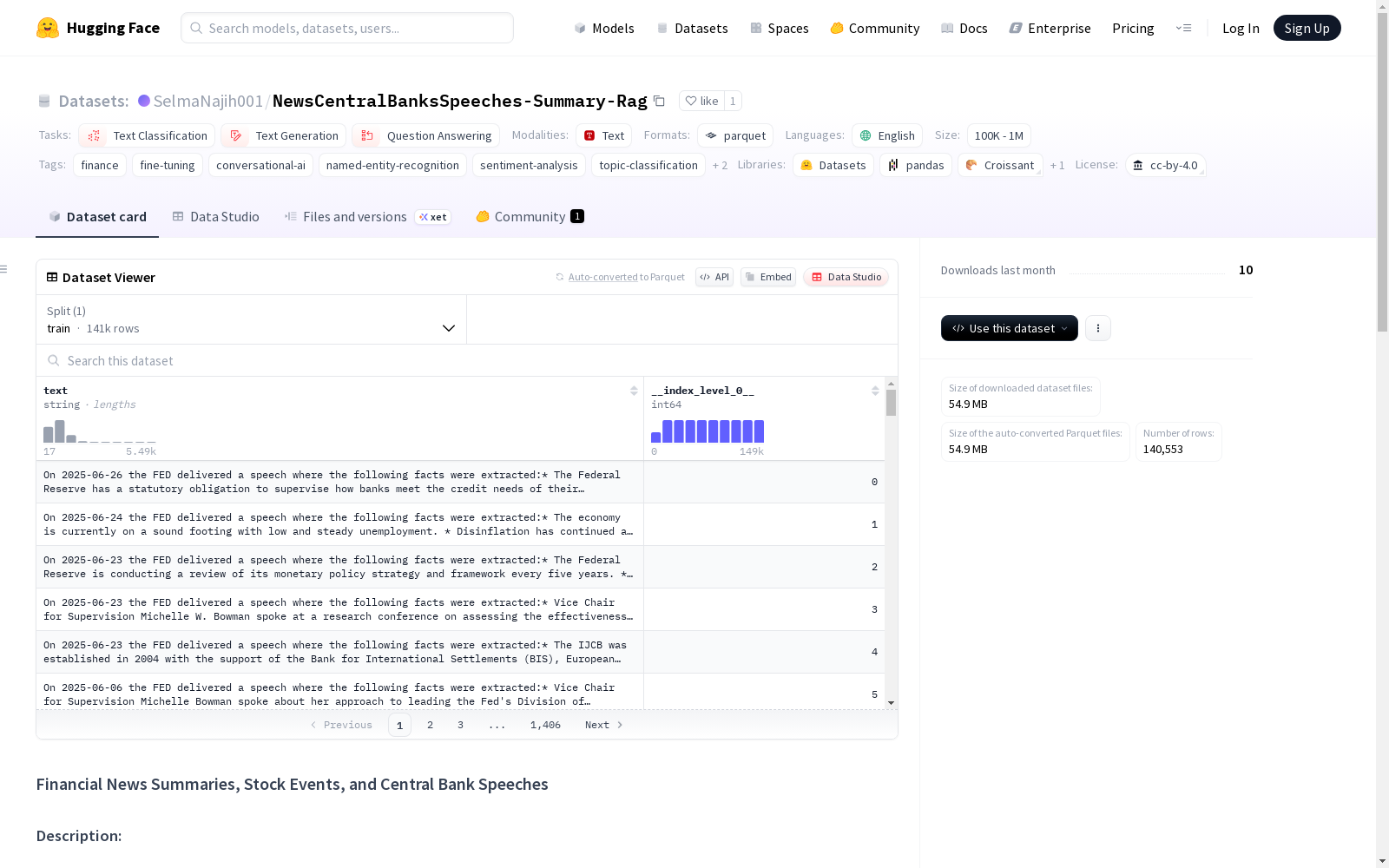1389x868 pixels.
Task: Click the index histogram bars
Action: click(x=708, y=431)
